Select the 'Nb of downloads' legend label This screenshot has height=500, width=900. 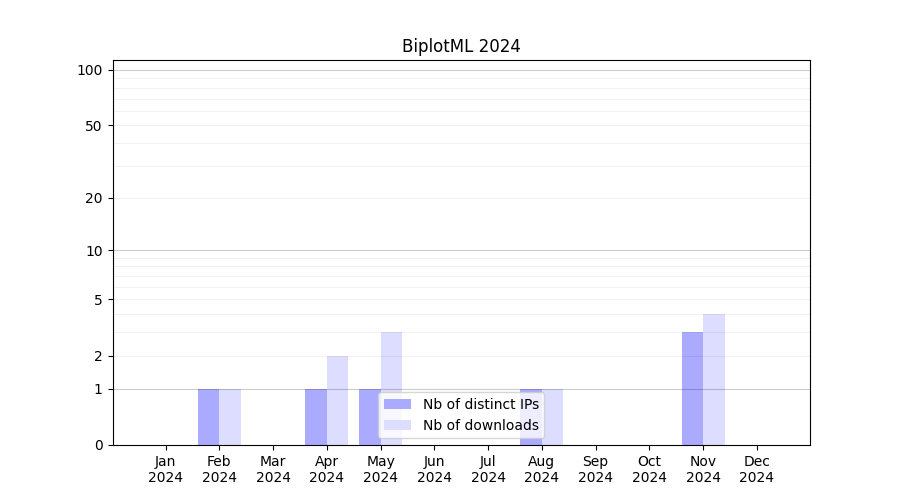(x=480, y=425)
